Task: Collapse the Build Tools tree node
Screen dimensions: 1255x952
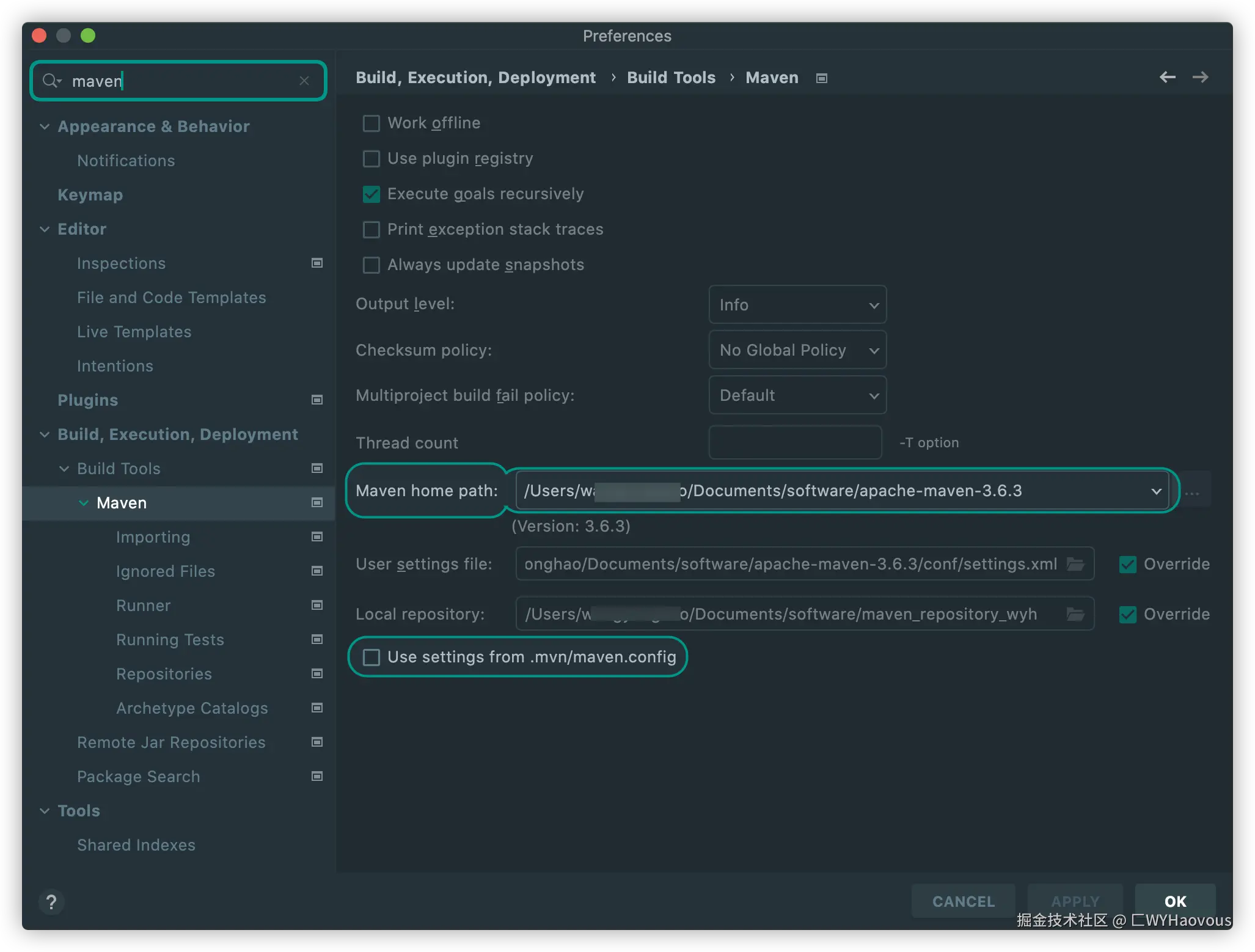Action: (64, 469)
